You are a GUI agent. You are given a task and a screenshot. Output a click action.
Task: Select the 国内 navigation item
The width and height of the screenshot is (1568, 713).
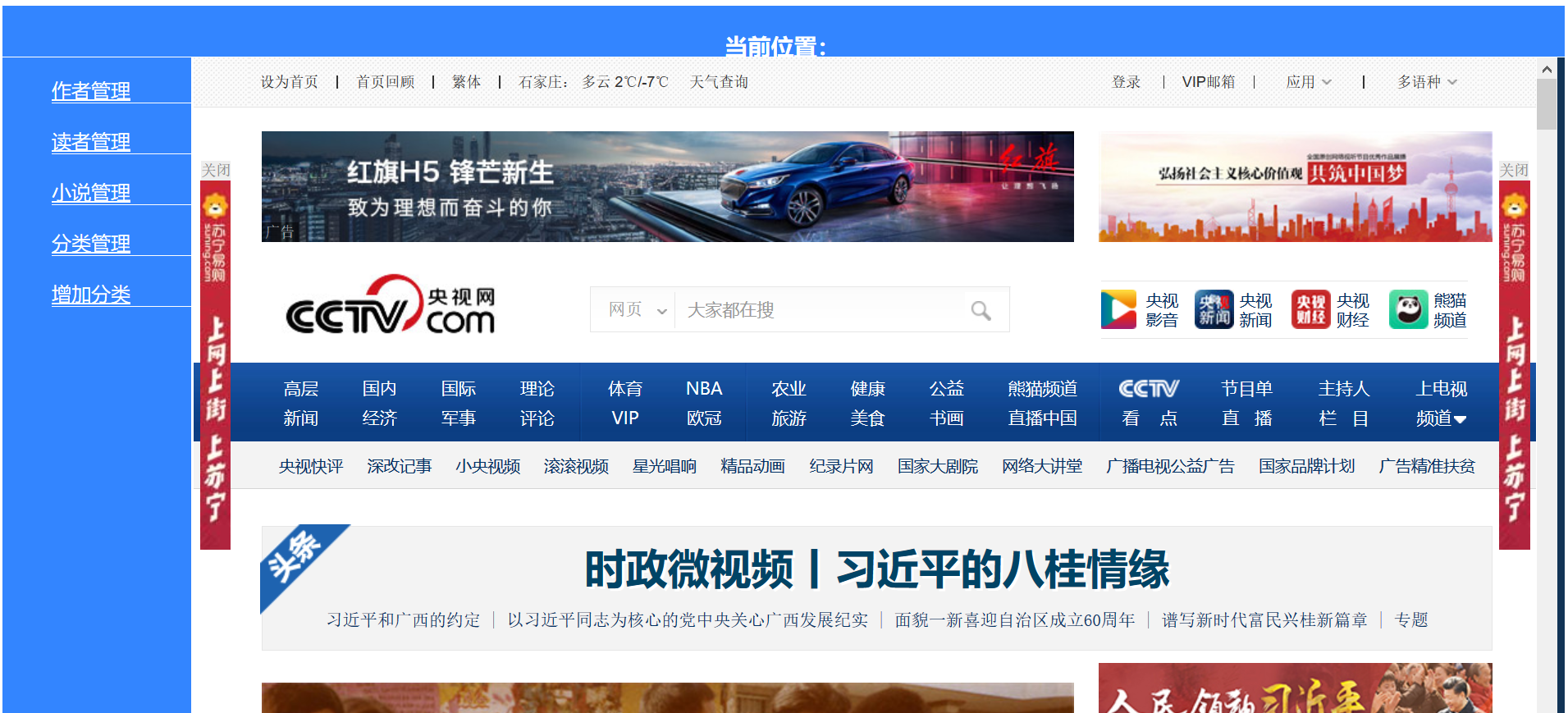point(380,389)
